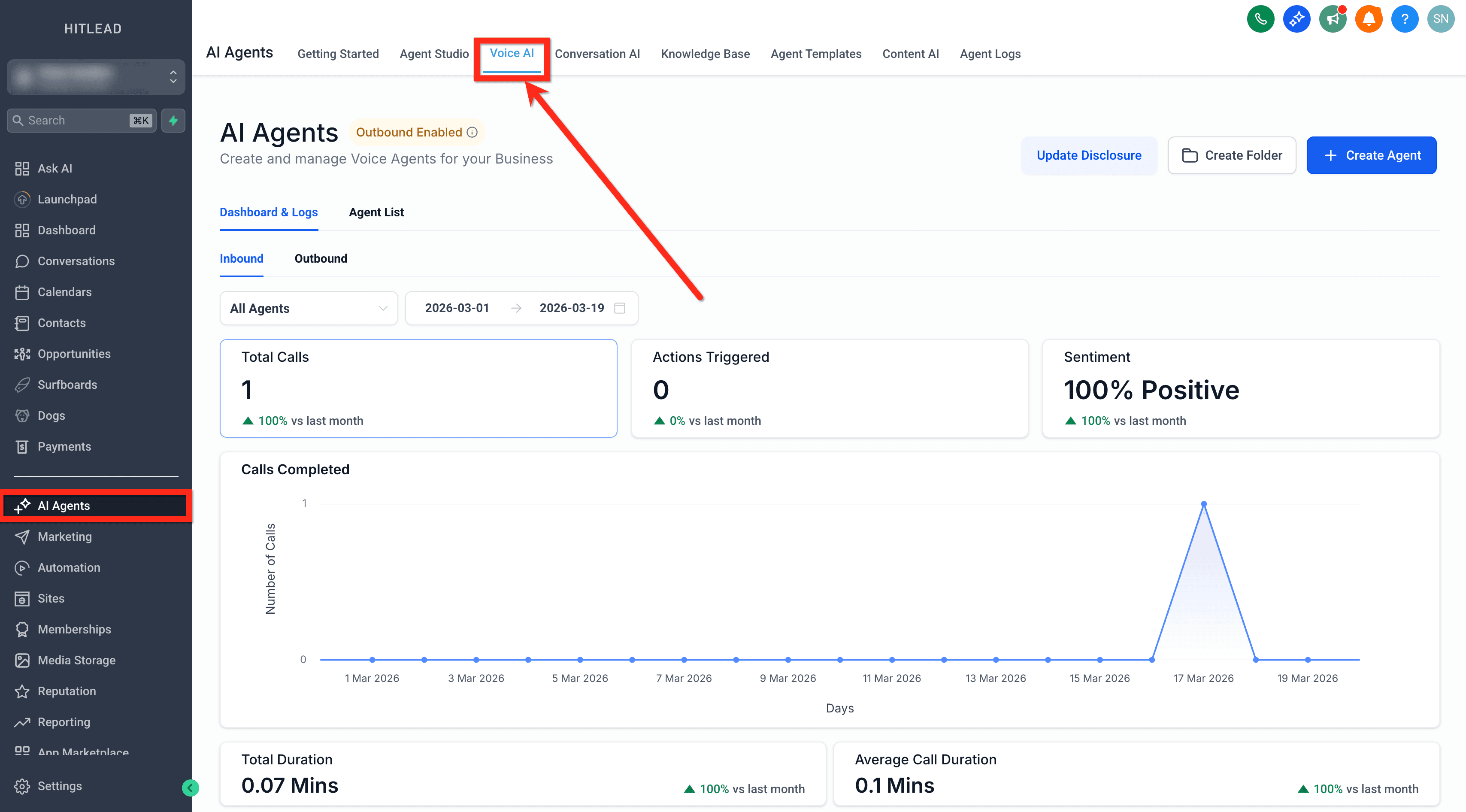Open the calendar icon in date range

coord(620,308)
